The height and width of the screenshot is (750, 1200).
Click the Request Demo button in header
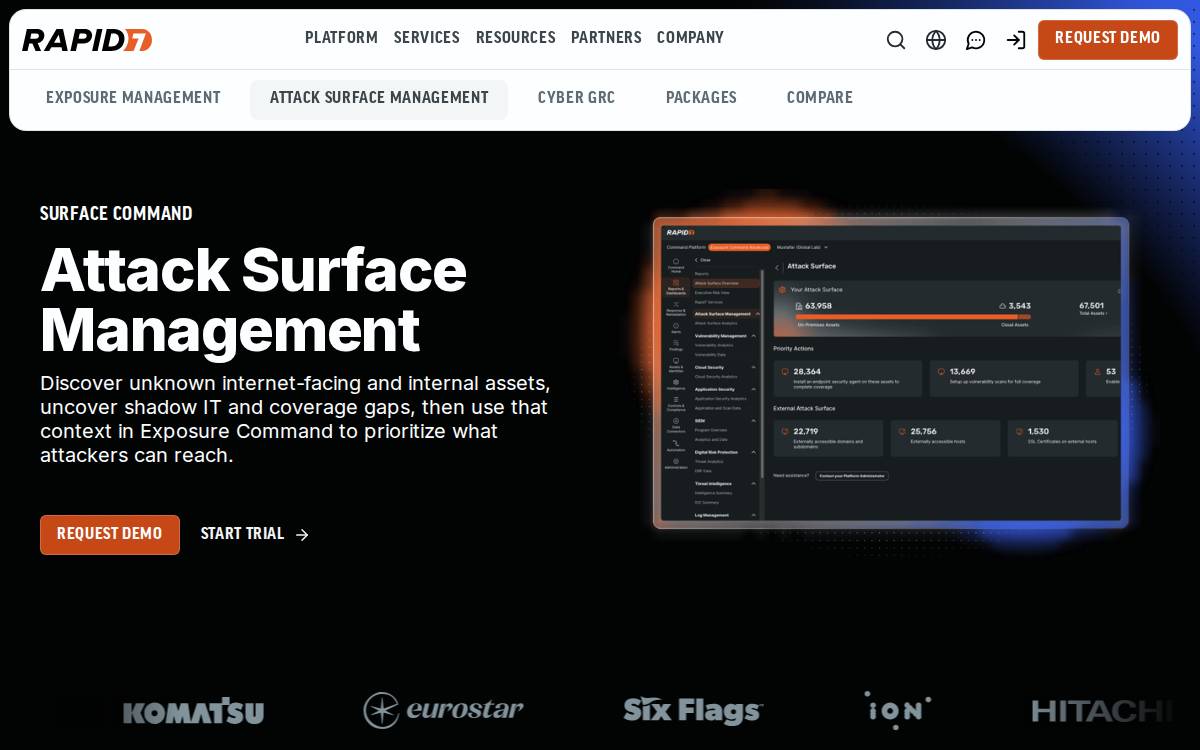pos(1108,40)
